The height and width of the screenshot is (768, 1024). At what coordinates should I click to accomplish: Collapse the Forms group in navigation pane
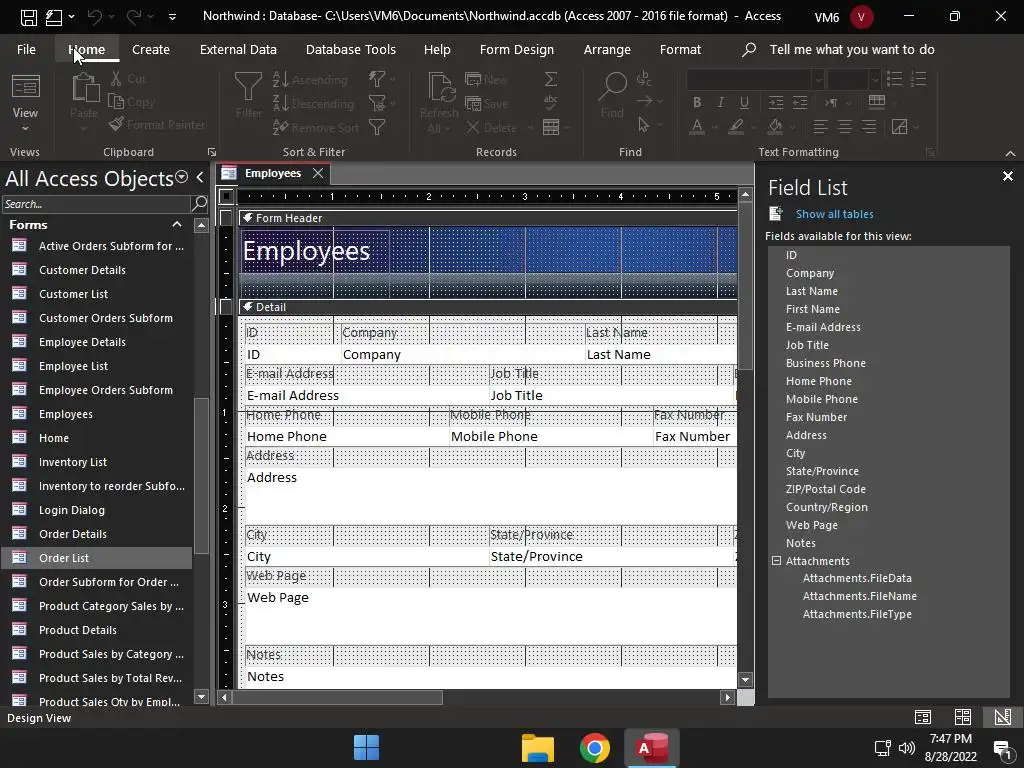pos(177,225)
